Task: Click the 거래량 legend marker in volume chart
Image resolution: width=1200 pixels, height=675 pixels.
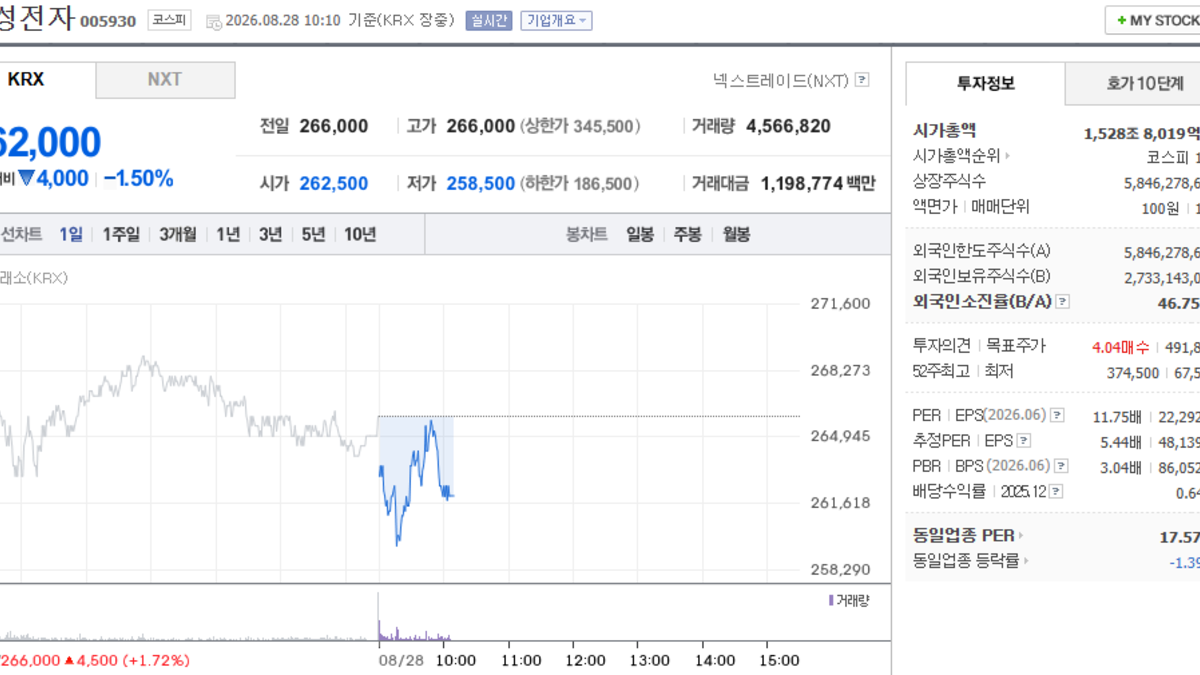Action: click(x=831, y=600)
